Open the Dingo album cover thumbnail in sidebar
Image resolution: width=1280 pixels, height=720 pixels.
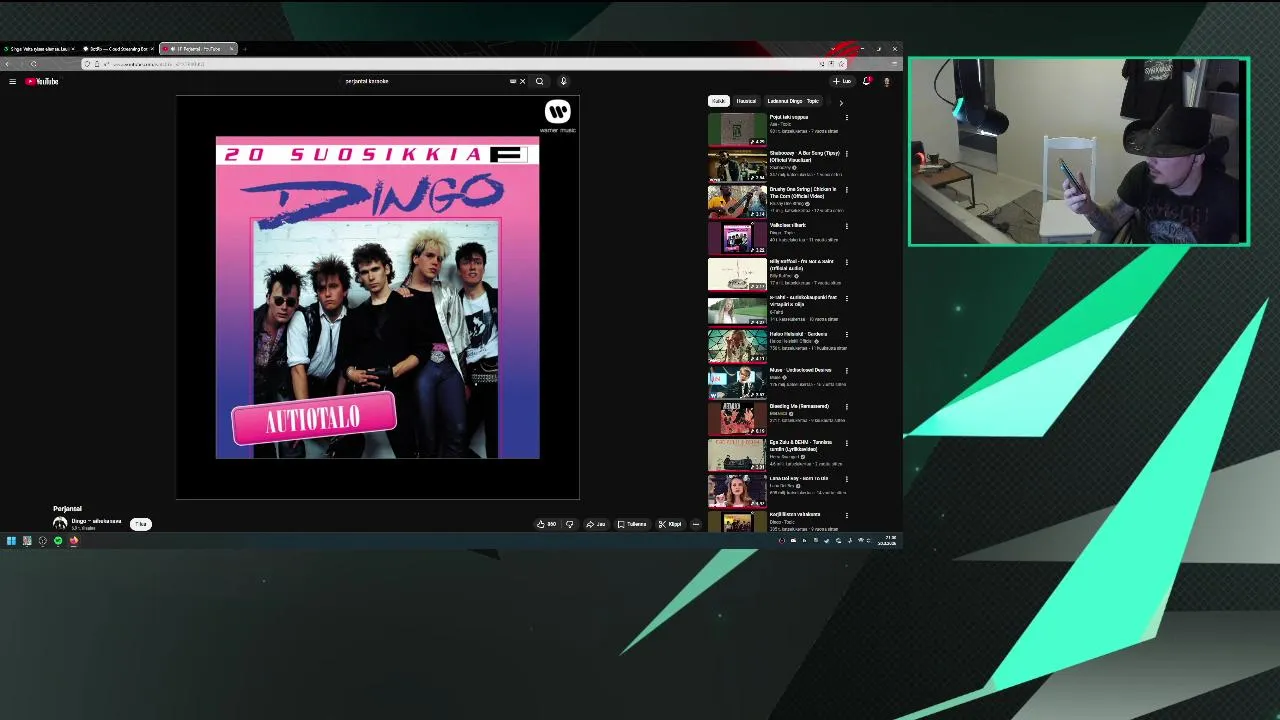[737, 238]
